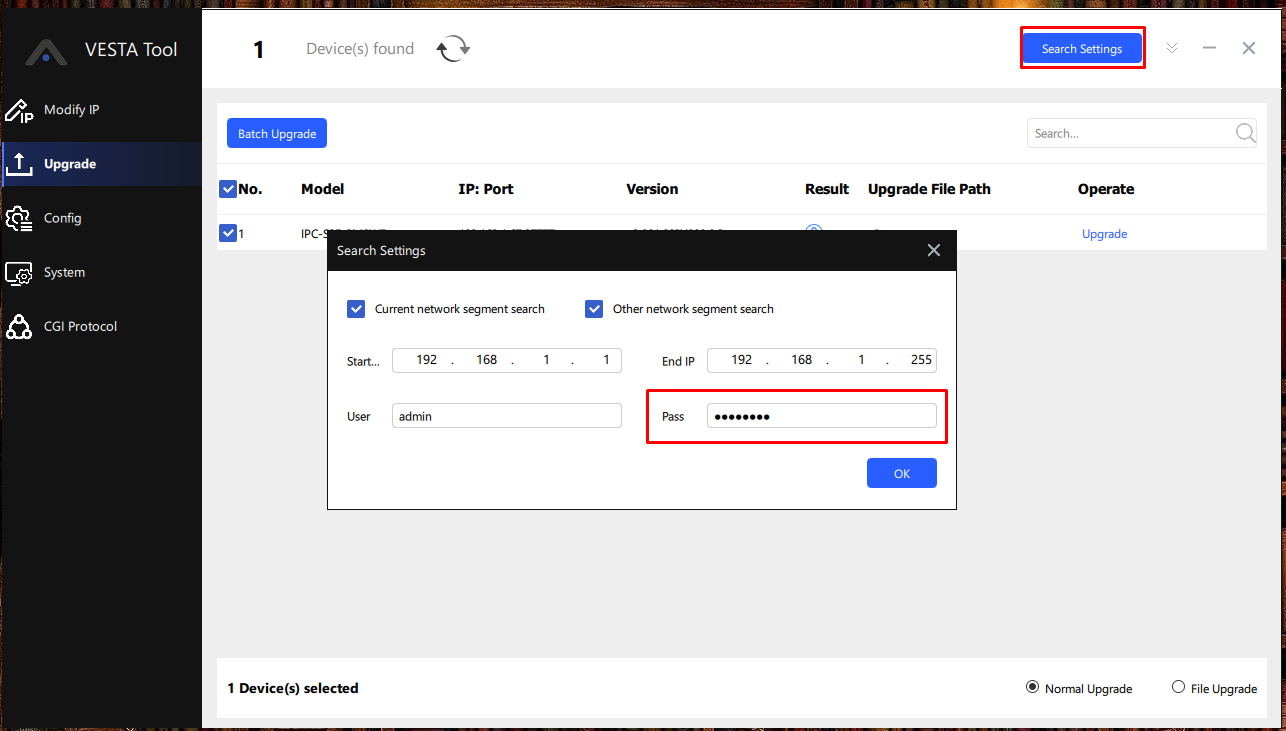Toggle the select-all No. checkbox
Viewport: 1286px width, 731px height.
[227, 189]
